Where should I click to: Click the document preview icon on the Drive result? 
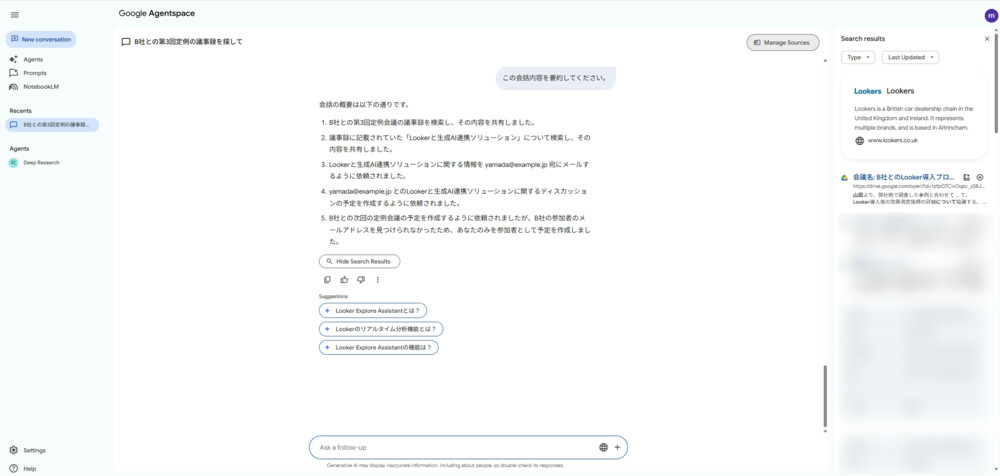click(967, 177)
